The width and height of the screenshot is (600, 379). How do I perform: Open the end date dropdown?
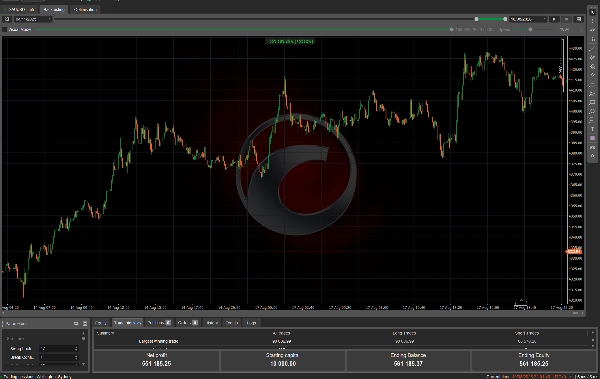pyautogui.click(x=528, y=19)
